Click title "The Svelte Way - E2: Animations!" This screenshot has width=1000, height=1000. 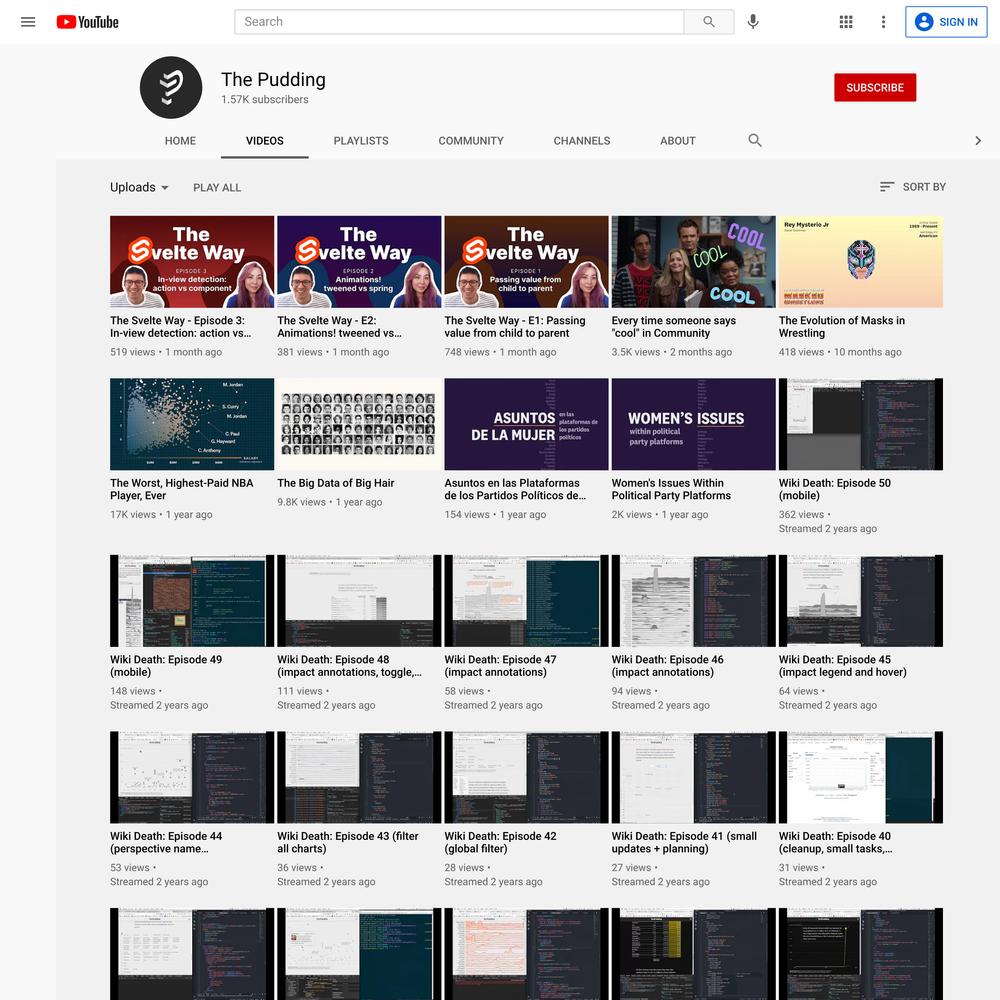coord(339,327)
